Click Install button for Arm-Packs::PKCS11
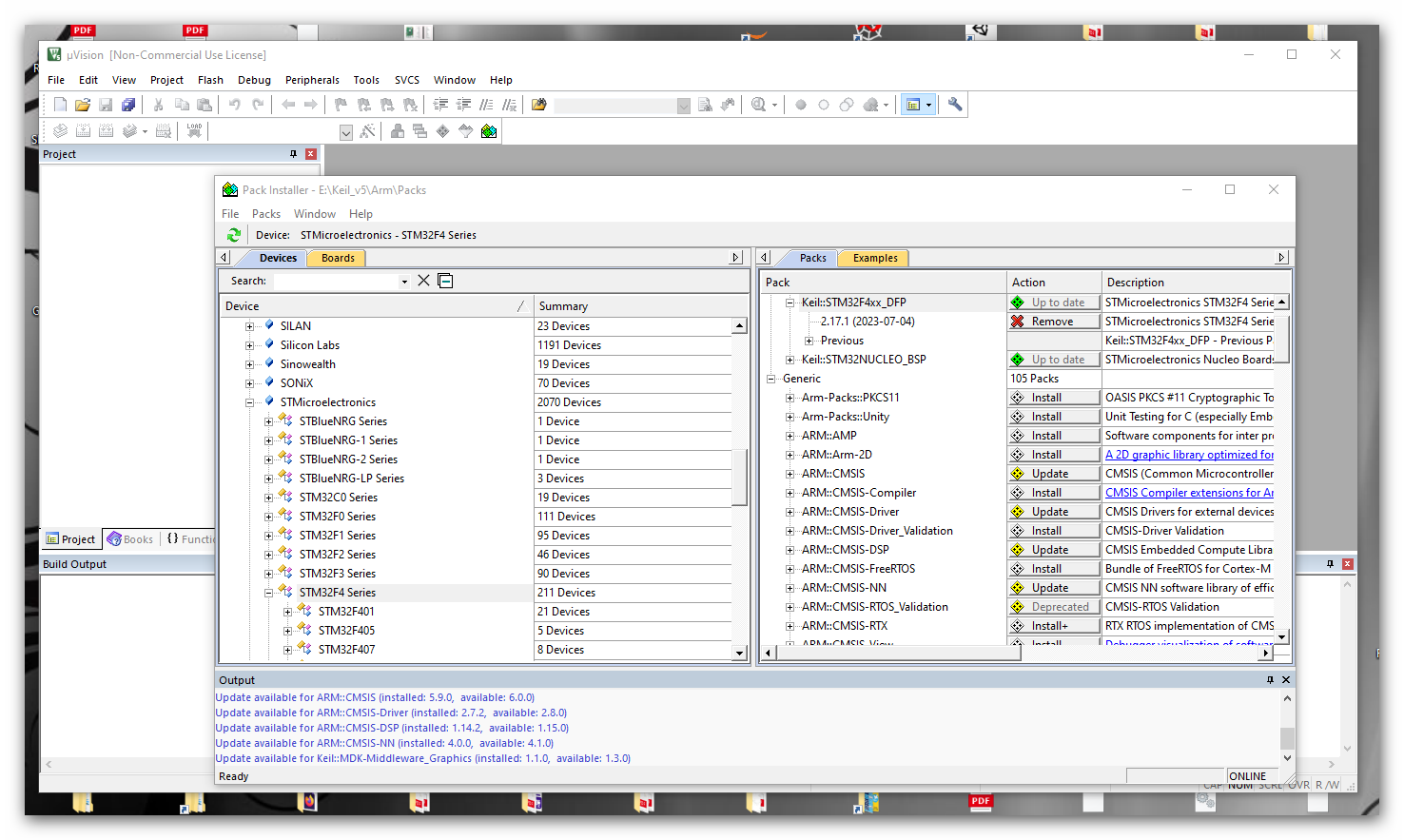Screen dimensions: 1404x840 coord(1054,398)
